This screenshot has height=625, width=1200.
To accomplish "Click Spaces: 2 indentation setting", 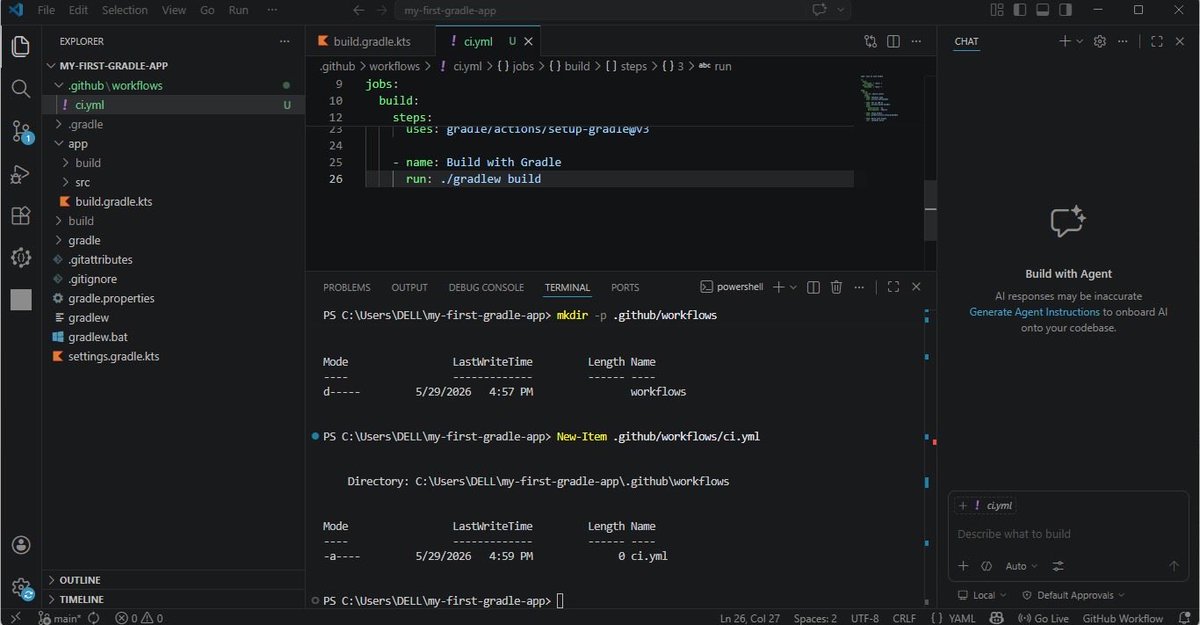I will coord(815,618).
